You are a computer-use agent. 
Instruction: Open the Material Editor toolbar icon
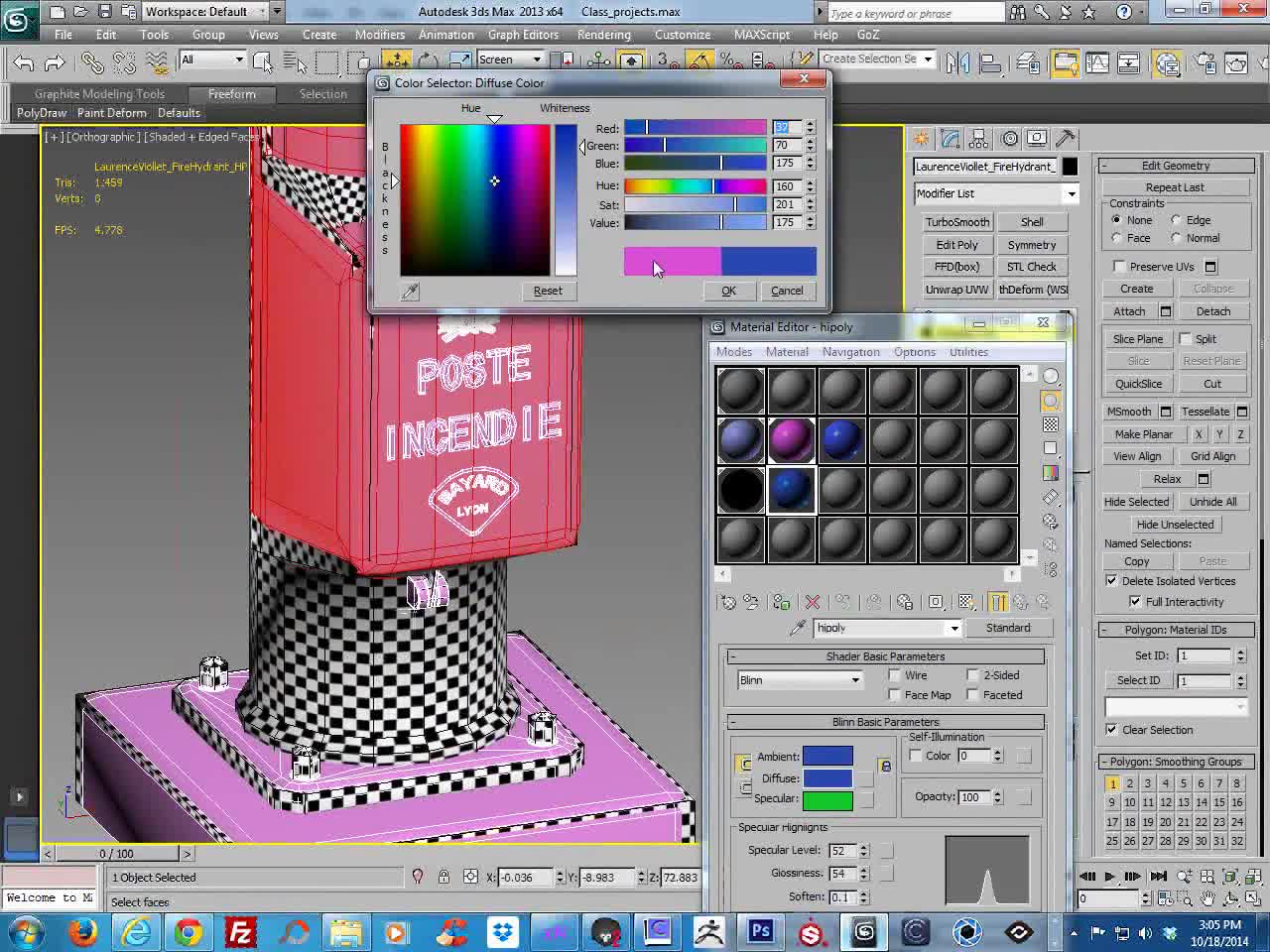click(x=1168, y=63)
